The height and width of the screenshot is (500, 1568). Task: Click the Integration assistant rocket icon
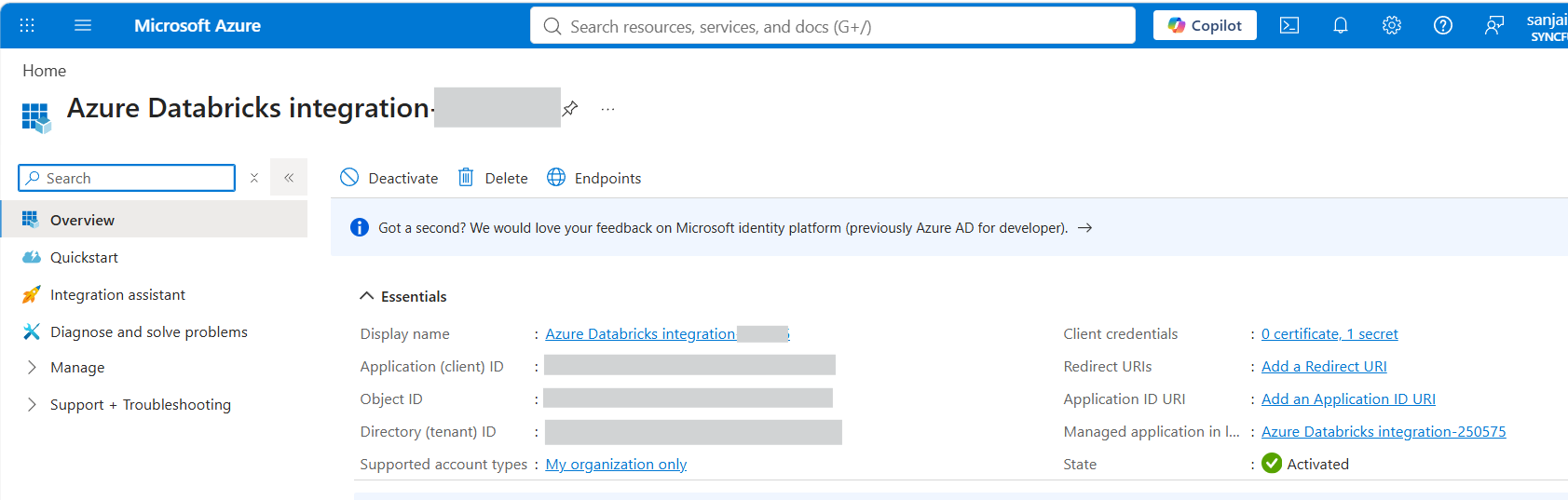31,294
